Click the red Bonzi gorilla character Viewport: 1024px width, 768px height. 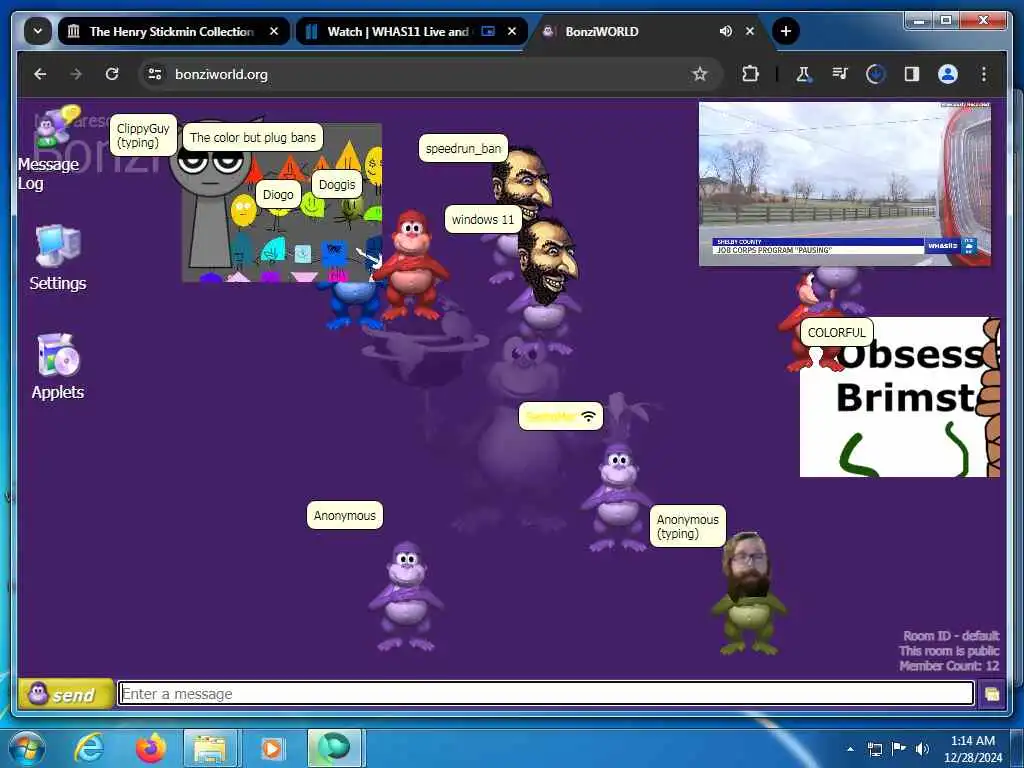click(411, 264)
